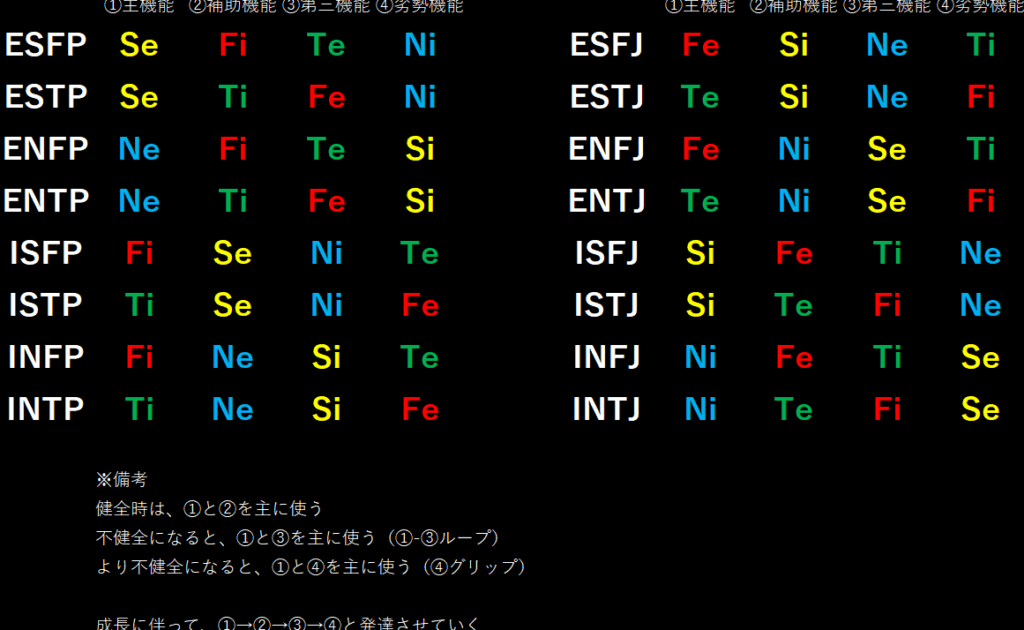The width and height of the screenshot is (1024, 630).
Task: Select the inferior Se in the INFJ row
Action: (980, 357)
